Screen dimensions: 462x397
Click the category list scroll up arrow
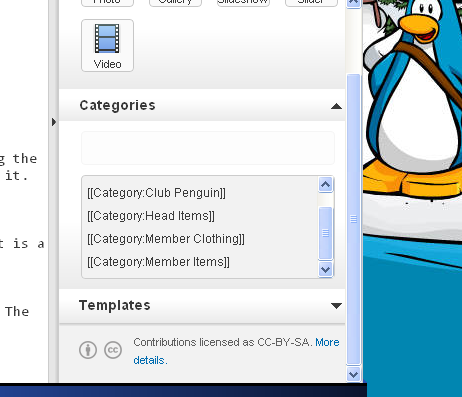325,184
